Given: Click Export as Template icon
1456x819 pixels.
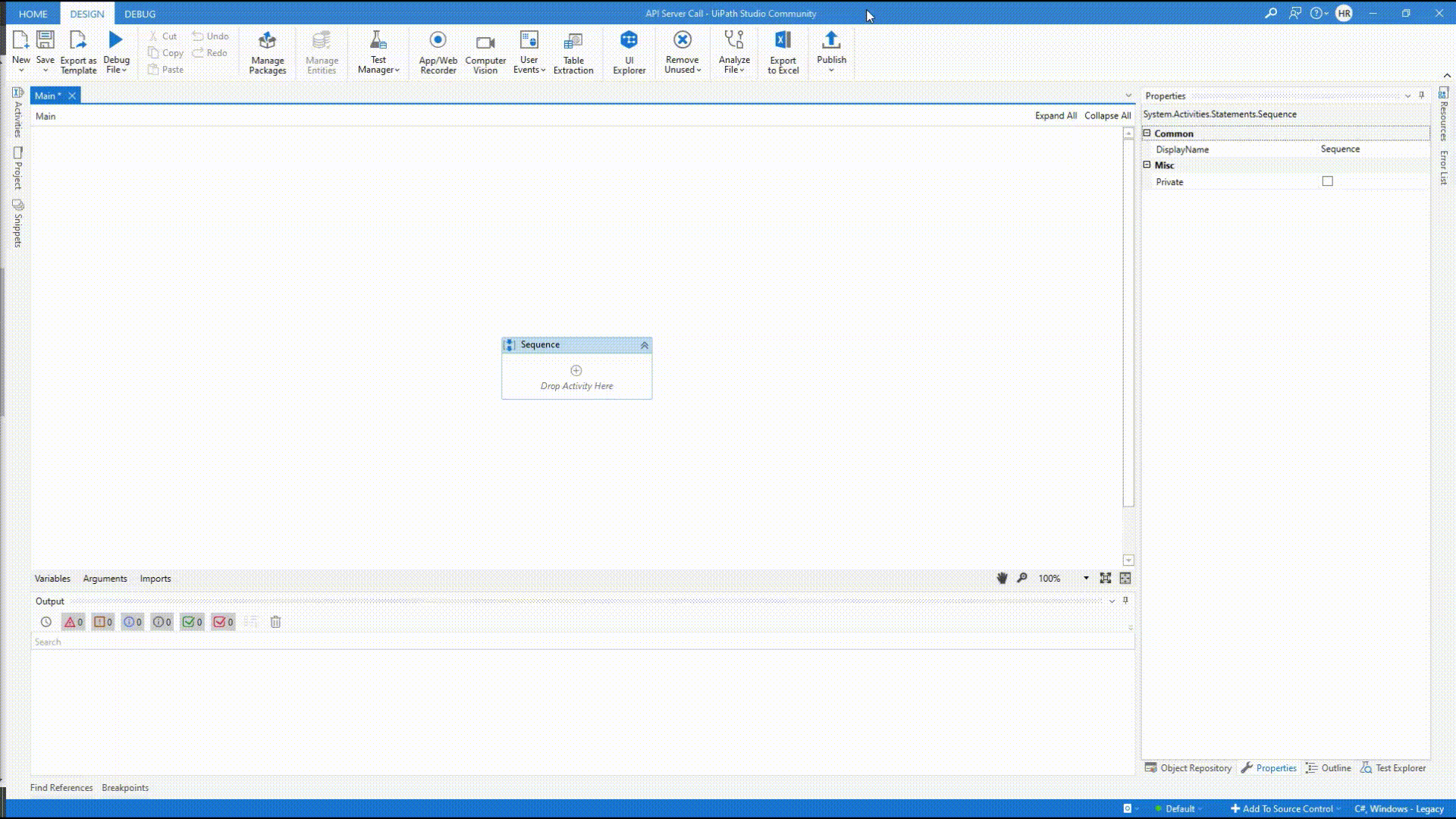Looking at the screenshot, I should tap(78, 39).
